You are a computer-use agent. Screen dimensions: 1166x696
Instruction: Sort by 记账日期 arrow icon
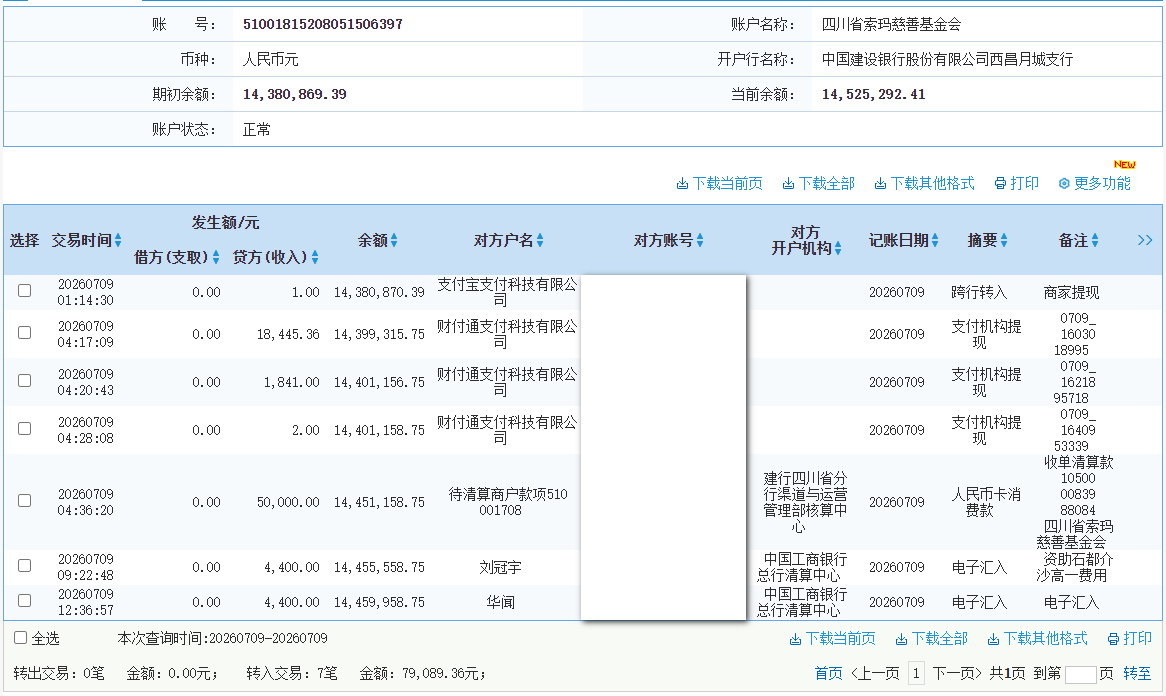(935, 240)
